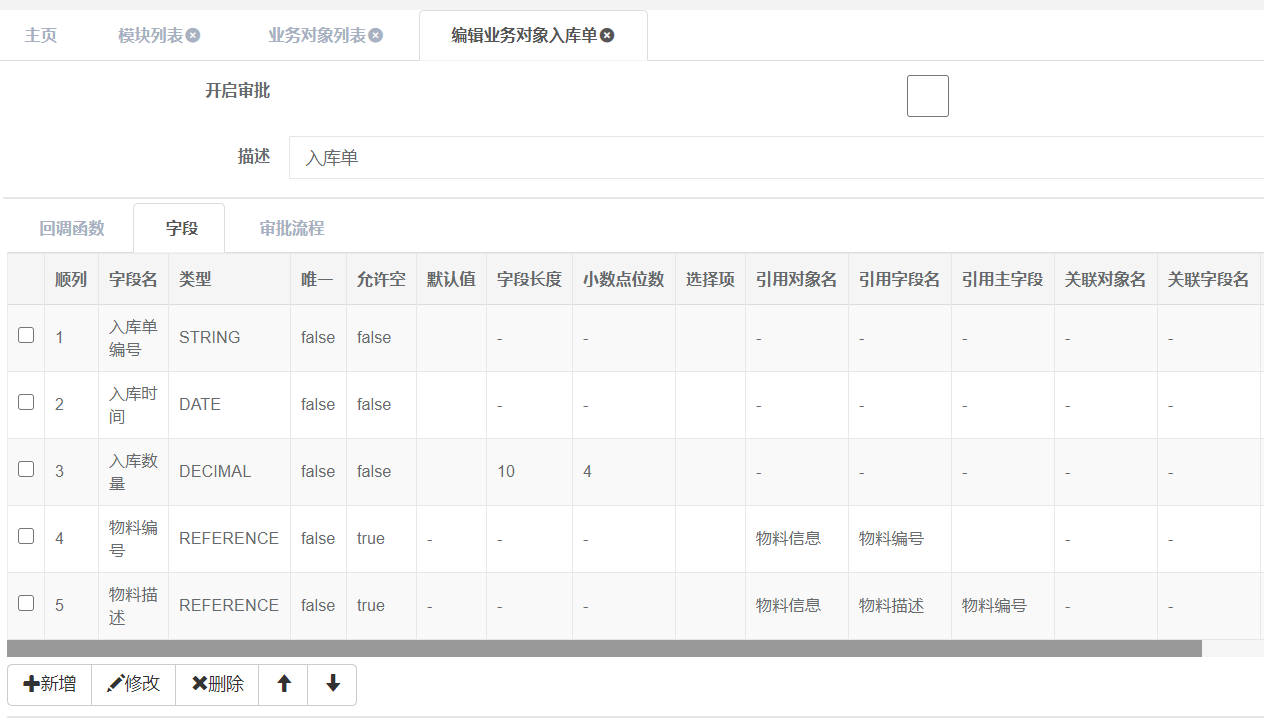
Task: Click the pencil icon on 修改 button
Action: click(x=112, y=684)
